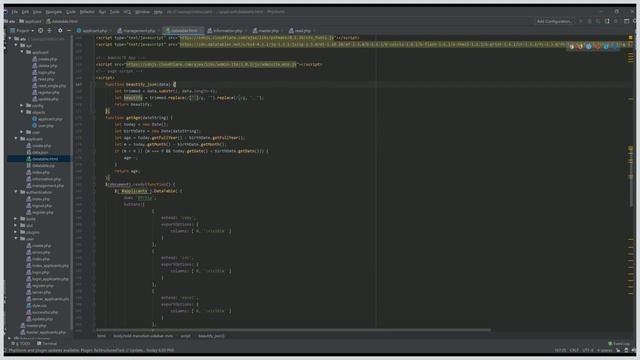
Task: Open the Help menu
Action: coord(158,12)
